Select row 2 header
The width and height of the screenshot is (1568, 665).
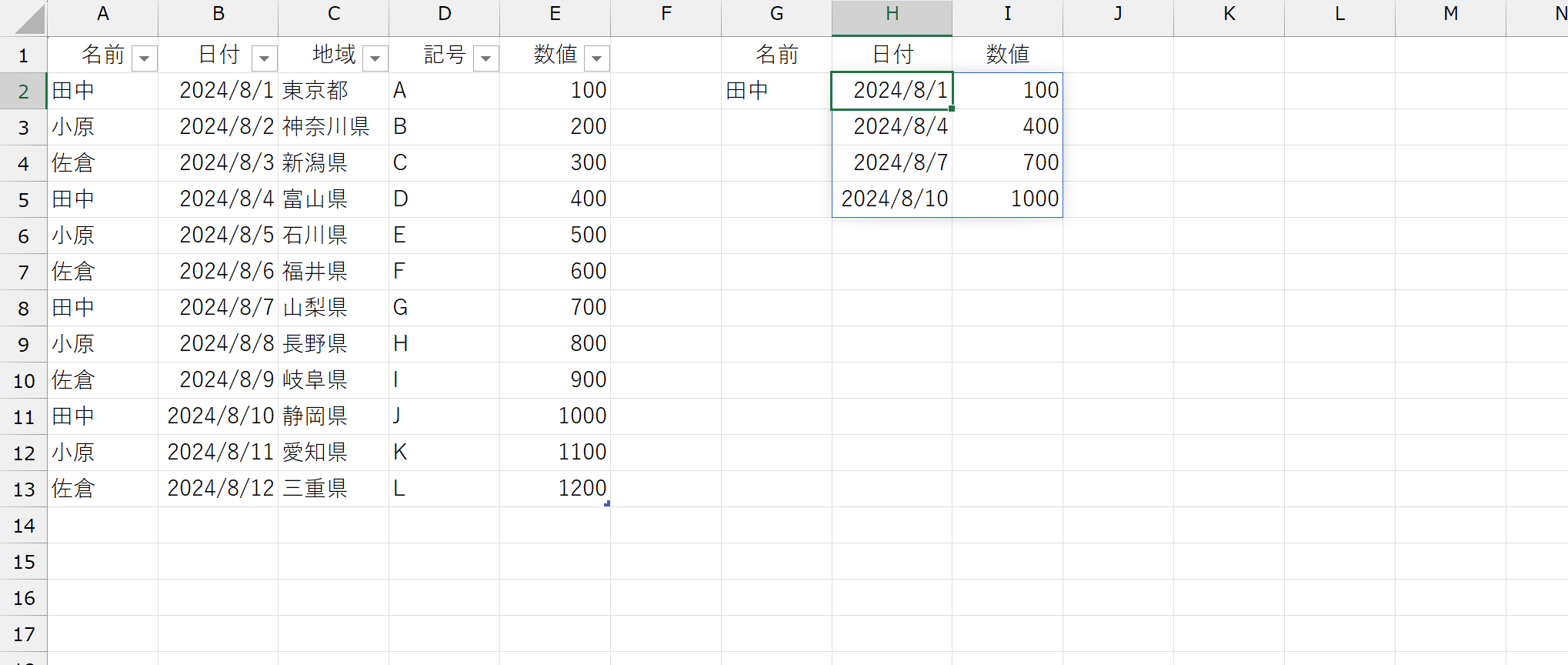coord(23,92)
